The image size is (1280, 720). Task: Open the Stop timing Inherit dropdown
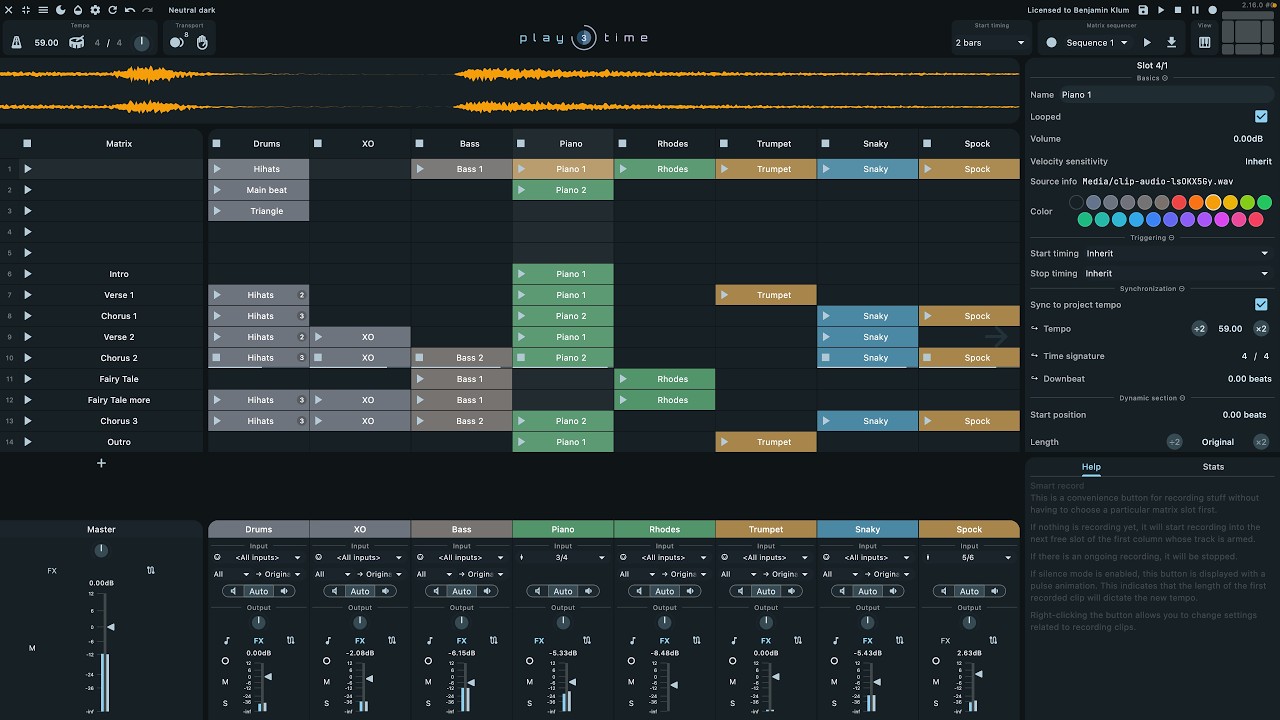click(1177, 274)
